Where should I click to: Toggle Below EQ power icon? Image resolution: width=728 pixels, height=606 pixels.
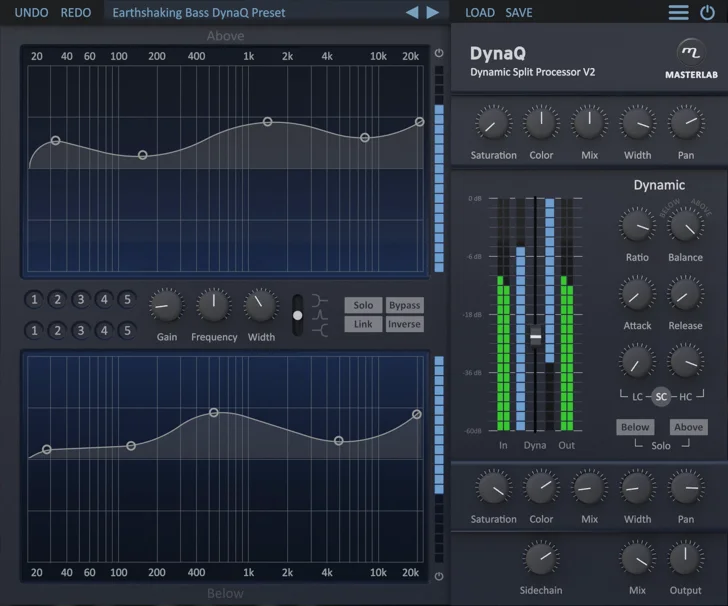[439, 576]
